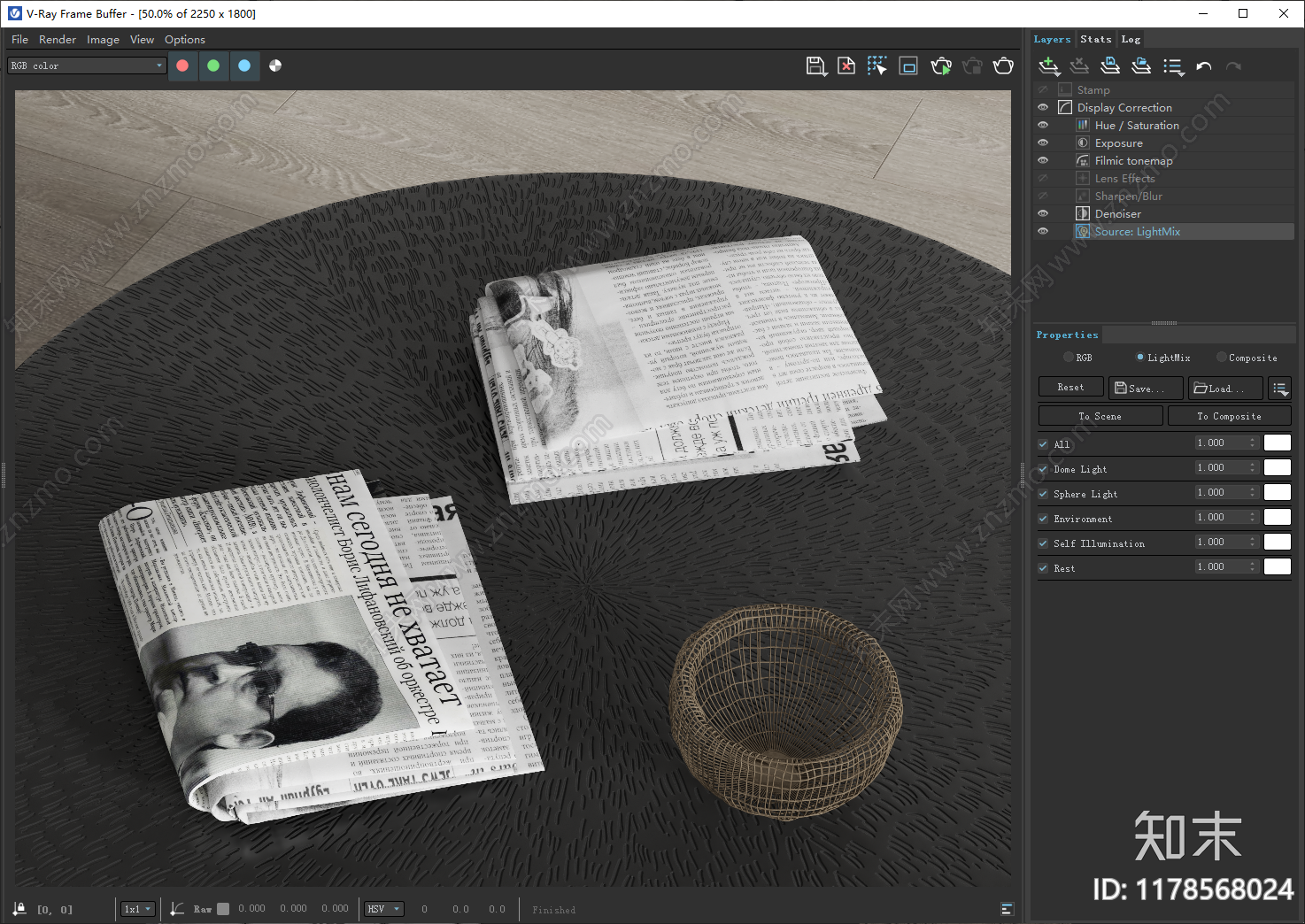Click the Reset button in LightMix
This screenshot has height=924, width=1305.
point(1070,387)
